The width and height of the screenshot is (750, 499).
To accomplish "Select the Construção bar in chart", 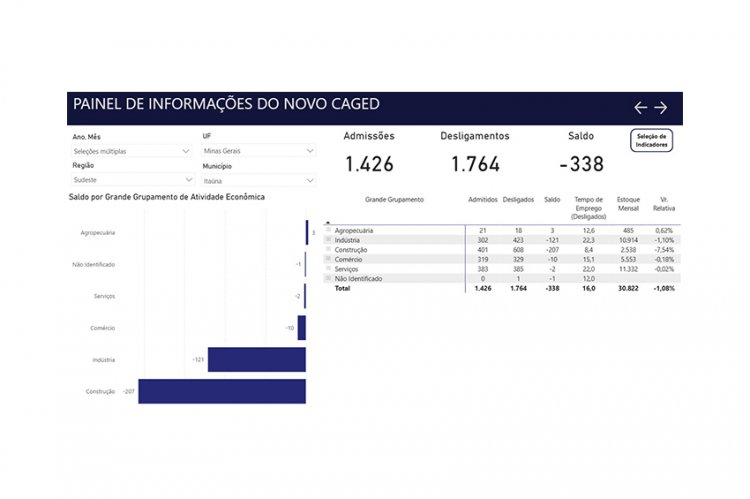I will [x=222, y=391].
